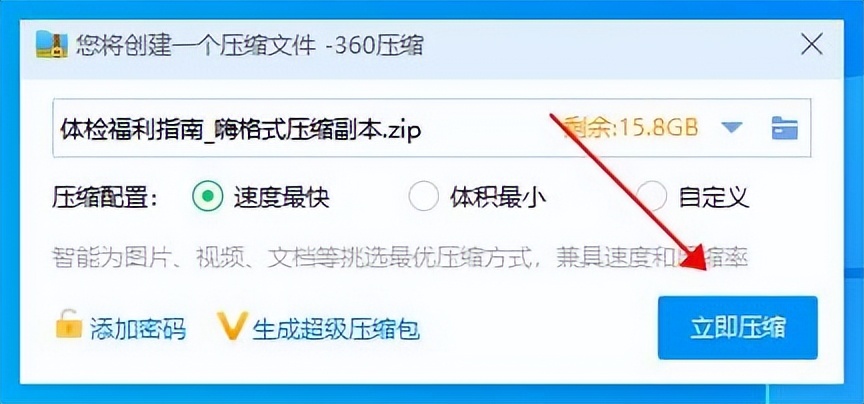The height and width of the screenshot is (404, 864).
Task: Close the 360压缩 create archive dialog
Action: 812,44
